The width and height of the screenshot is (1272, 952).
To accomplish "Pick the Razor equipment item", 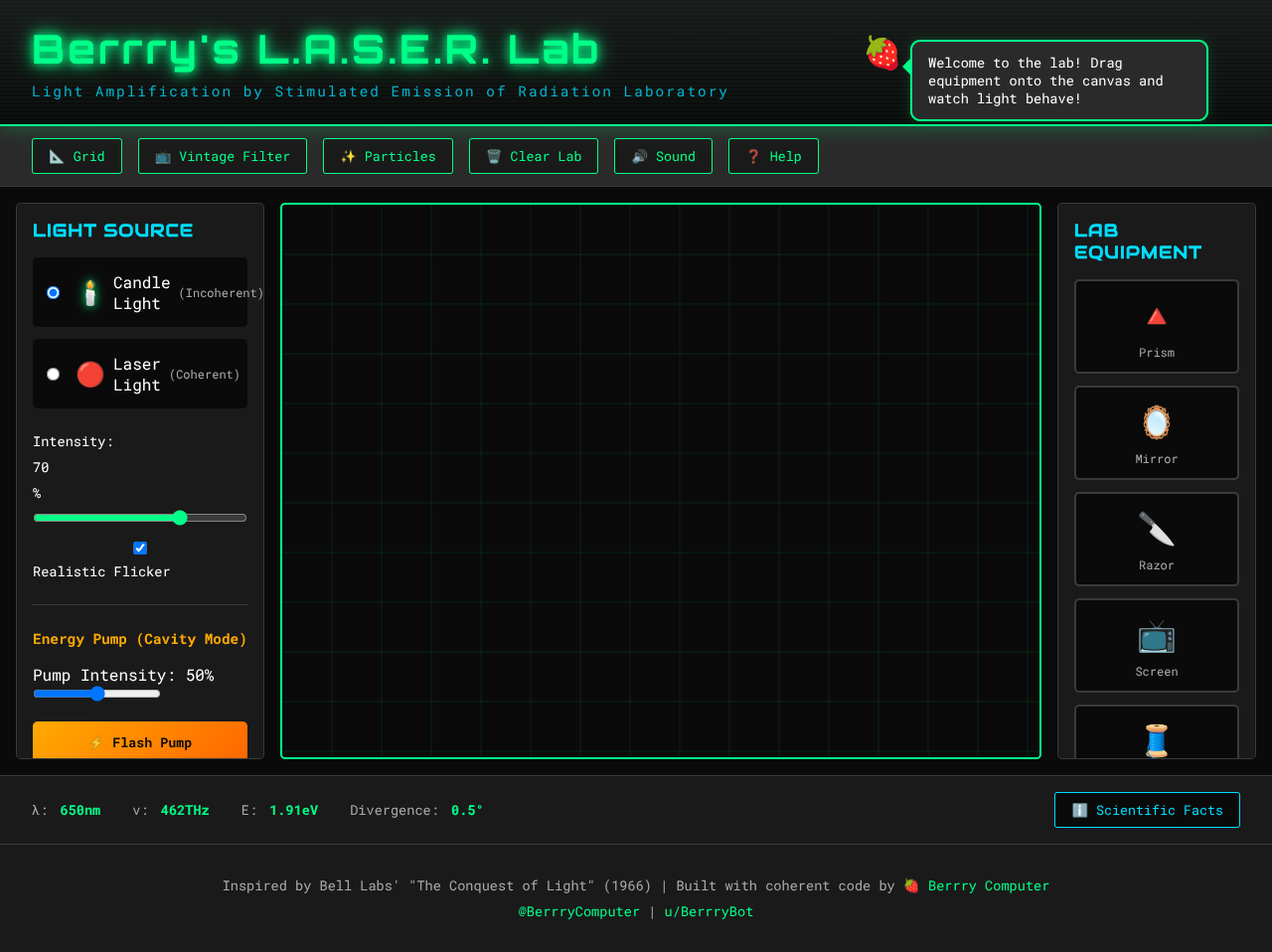I will coord(1156,529).
